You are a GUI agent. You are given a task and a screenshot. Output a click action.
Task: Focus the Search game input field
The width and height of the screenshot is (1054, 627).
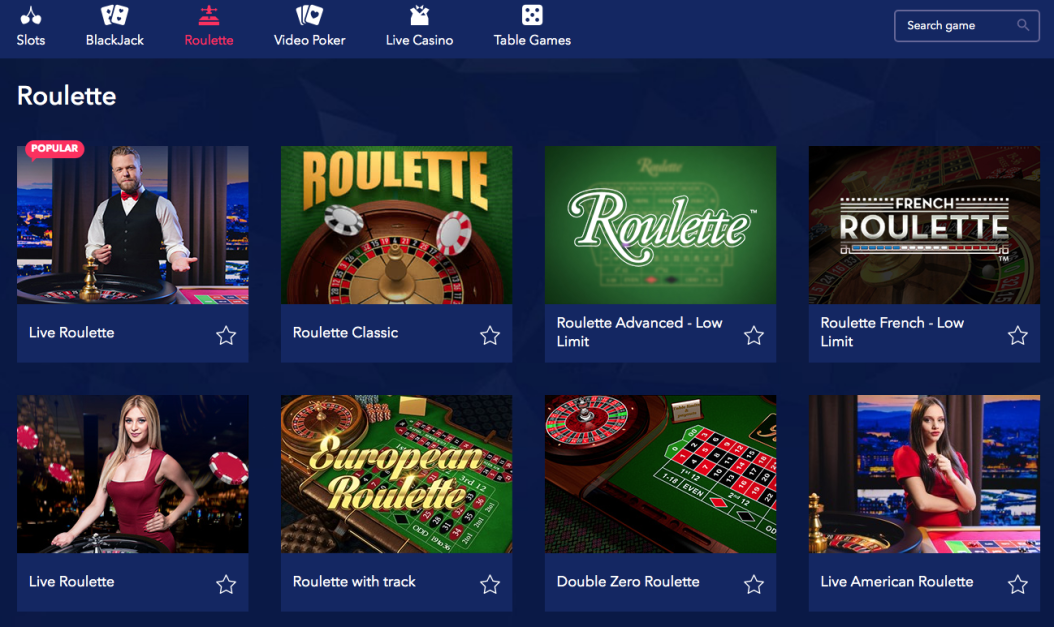click(x=967, y=26)
